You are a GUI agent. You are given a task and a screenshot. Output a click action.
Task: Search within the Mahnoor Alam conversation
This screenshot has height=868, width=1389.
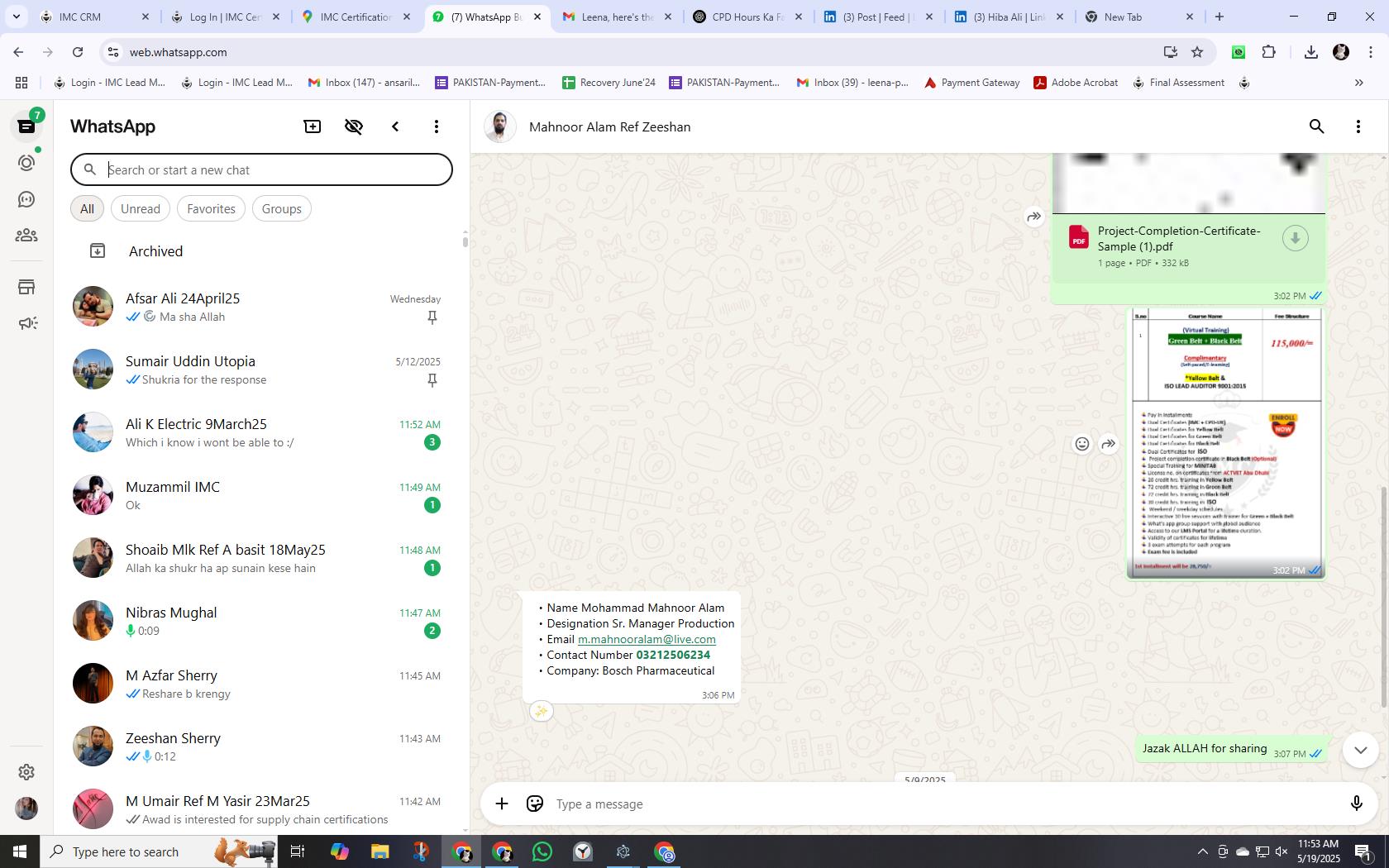click(x=1317, y=126)
